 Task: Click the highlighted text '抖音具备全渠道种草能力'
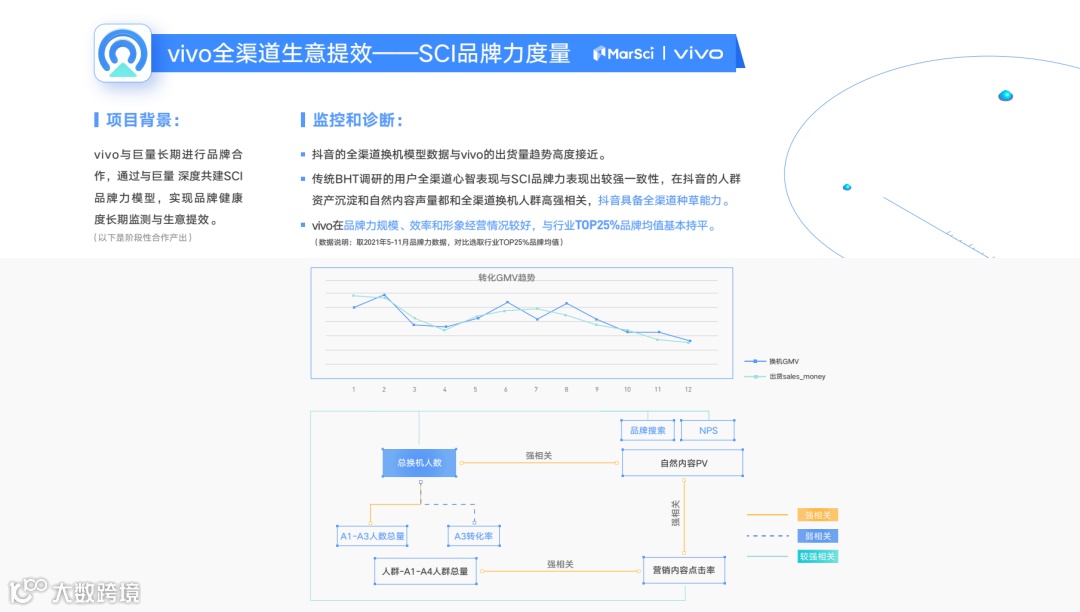pos(659,200)
